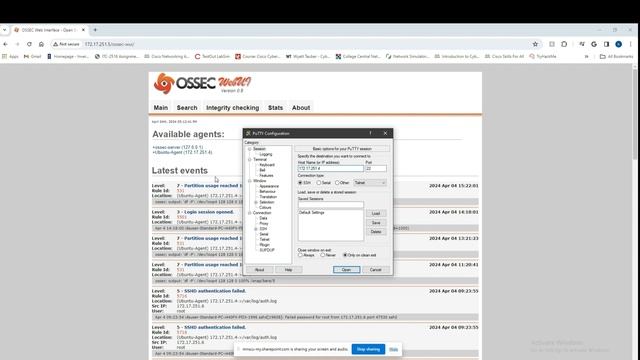Open the Apps bookmarks shortcut

[11, 56]
